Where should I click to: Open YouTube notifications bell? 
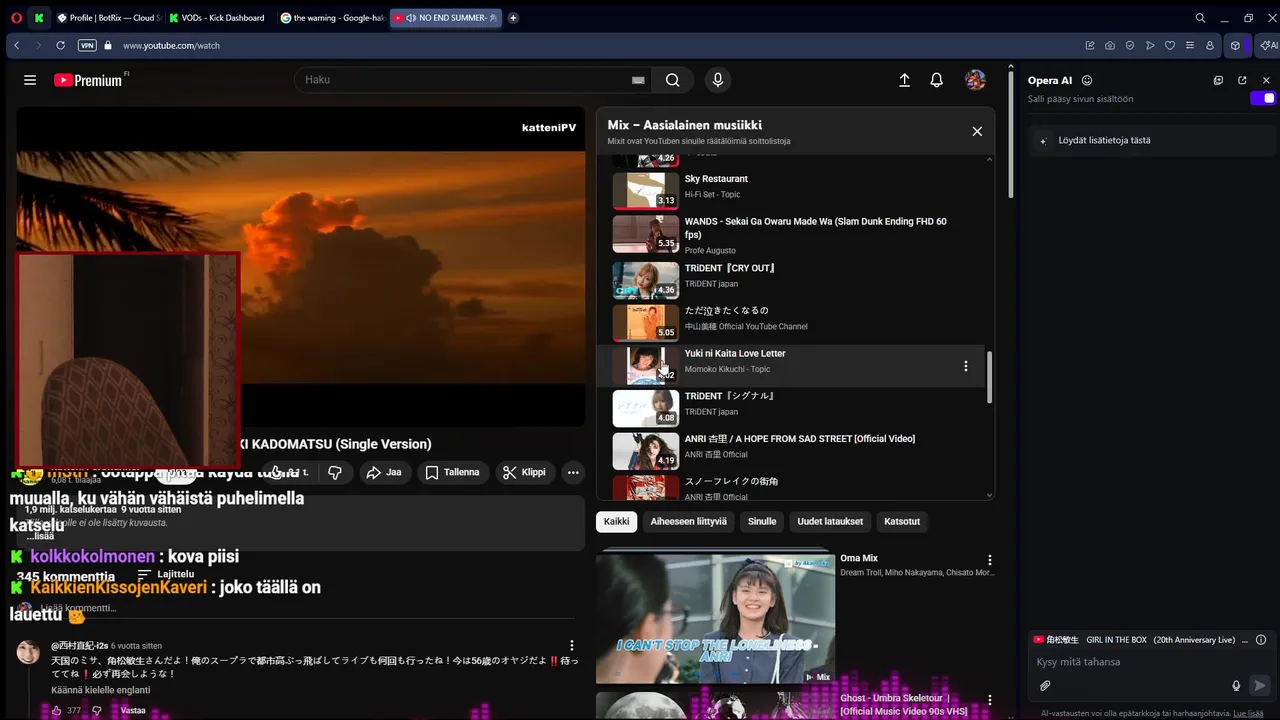936,80
